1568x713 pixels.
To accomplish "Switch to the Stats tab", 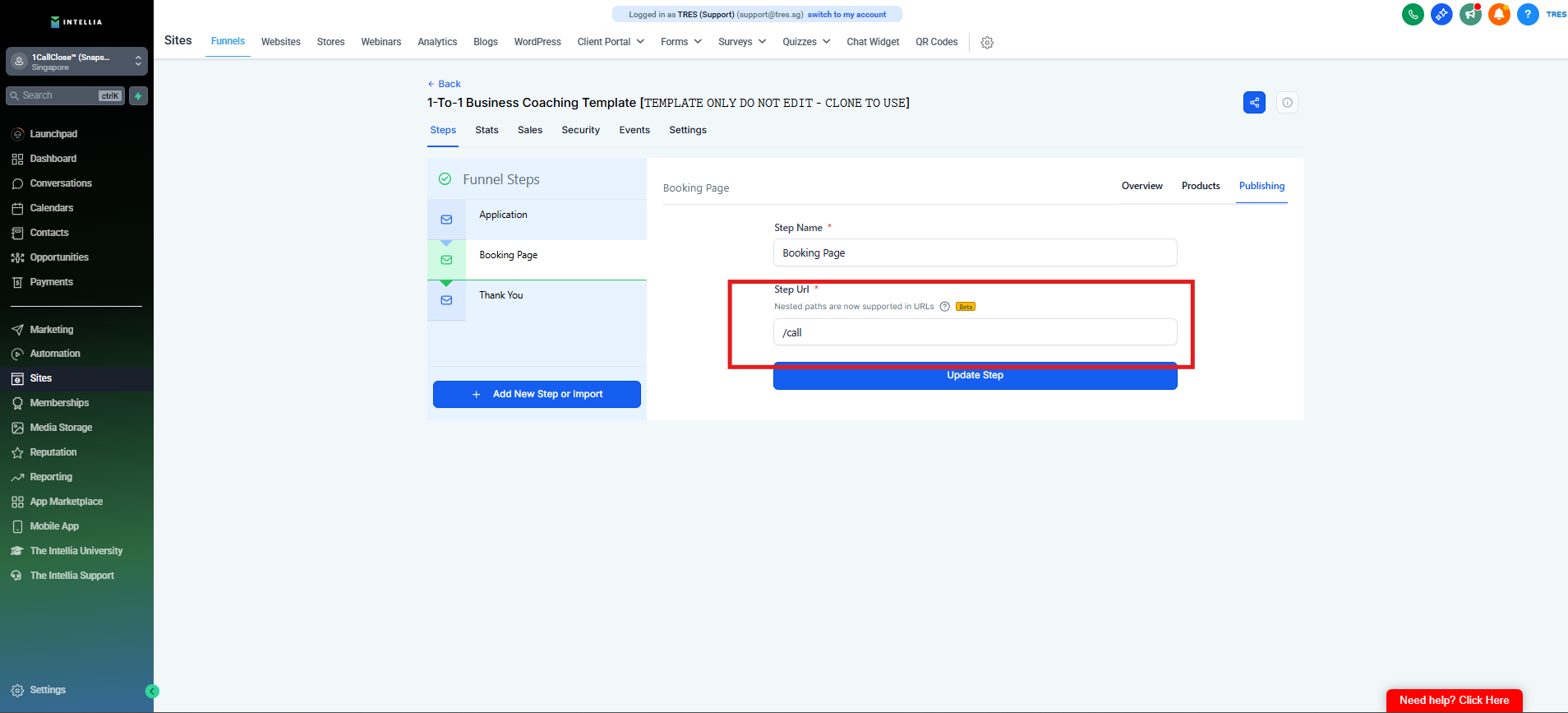I will point(487,130).
